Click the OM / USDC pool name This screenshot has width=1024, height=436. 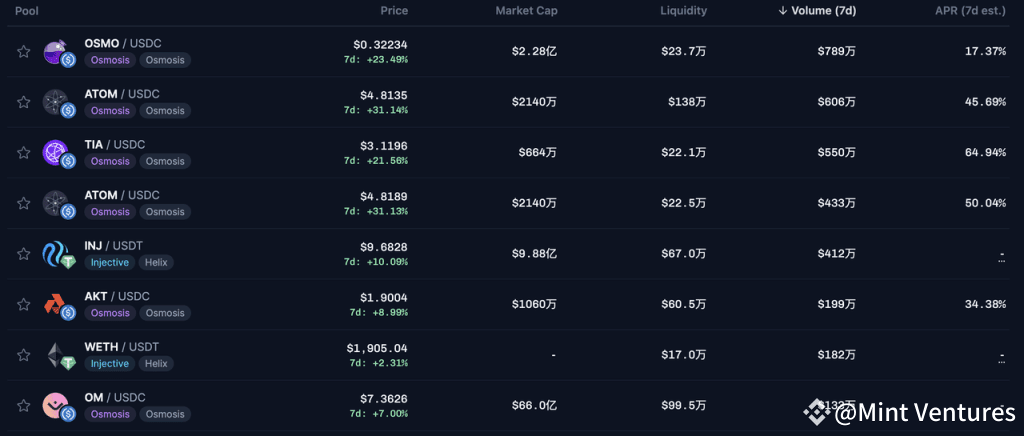(x=117, y=397)
